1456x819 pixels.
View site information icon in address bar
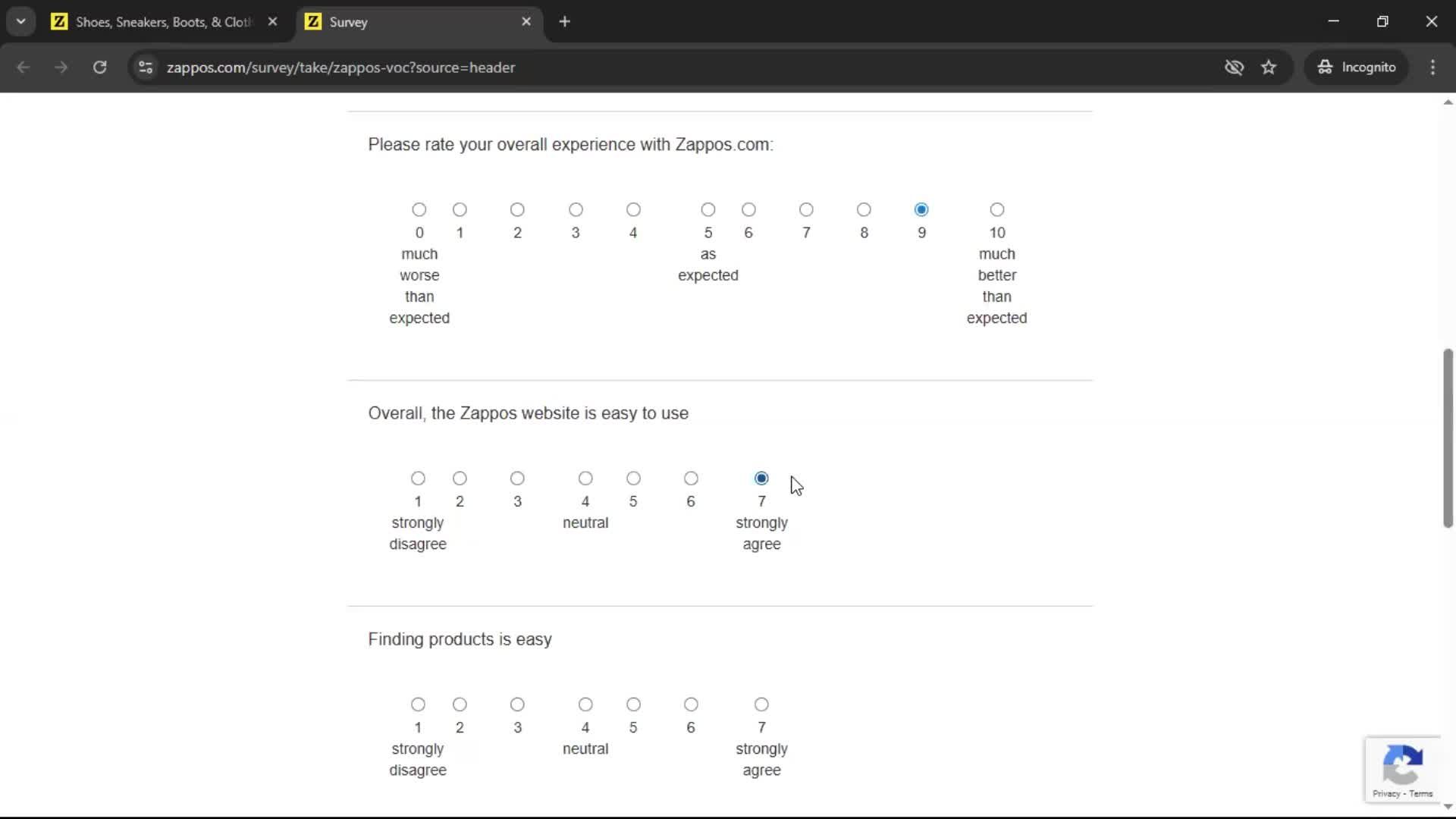point(146,67)
